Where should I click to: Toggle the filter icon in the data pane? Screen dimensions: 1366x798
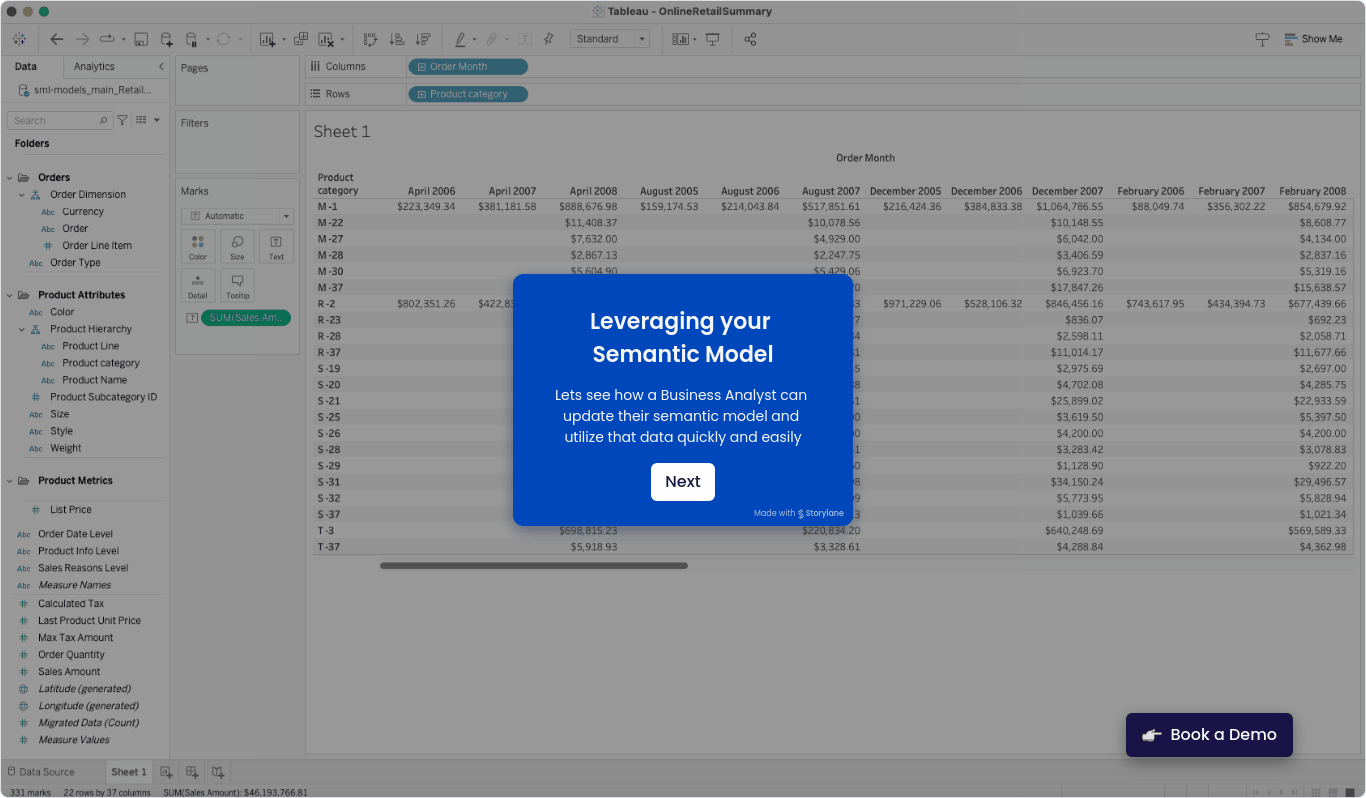coord(121,119)
